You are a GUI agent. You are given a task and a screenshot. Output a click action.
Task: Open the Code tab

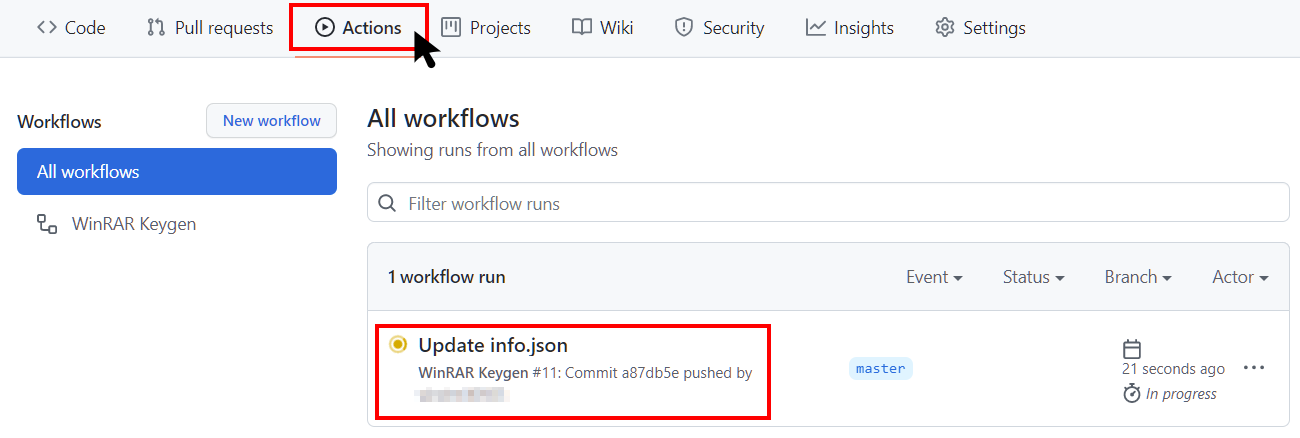(x=71, y=28)
